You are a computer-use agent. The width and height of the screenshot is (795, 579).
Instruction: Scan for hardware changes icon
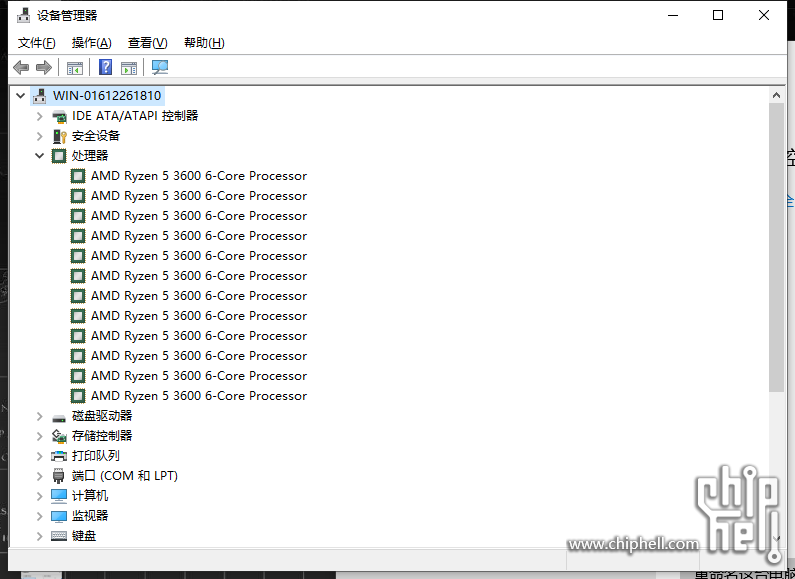(x=160, y=67)
